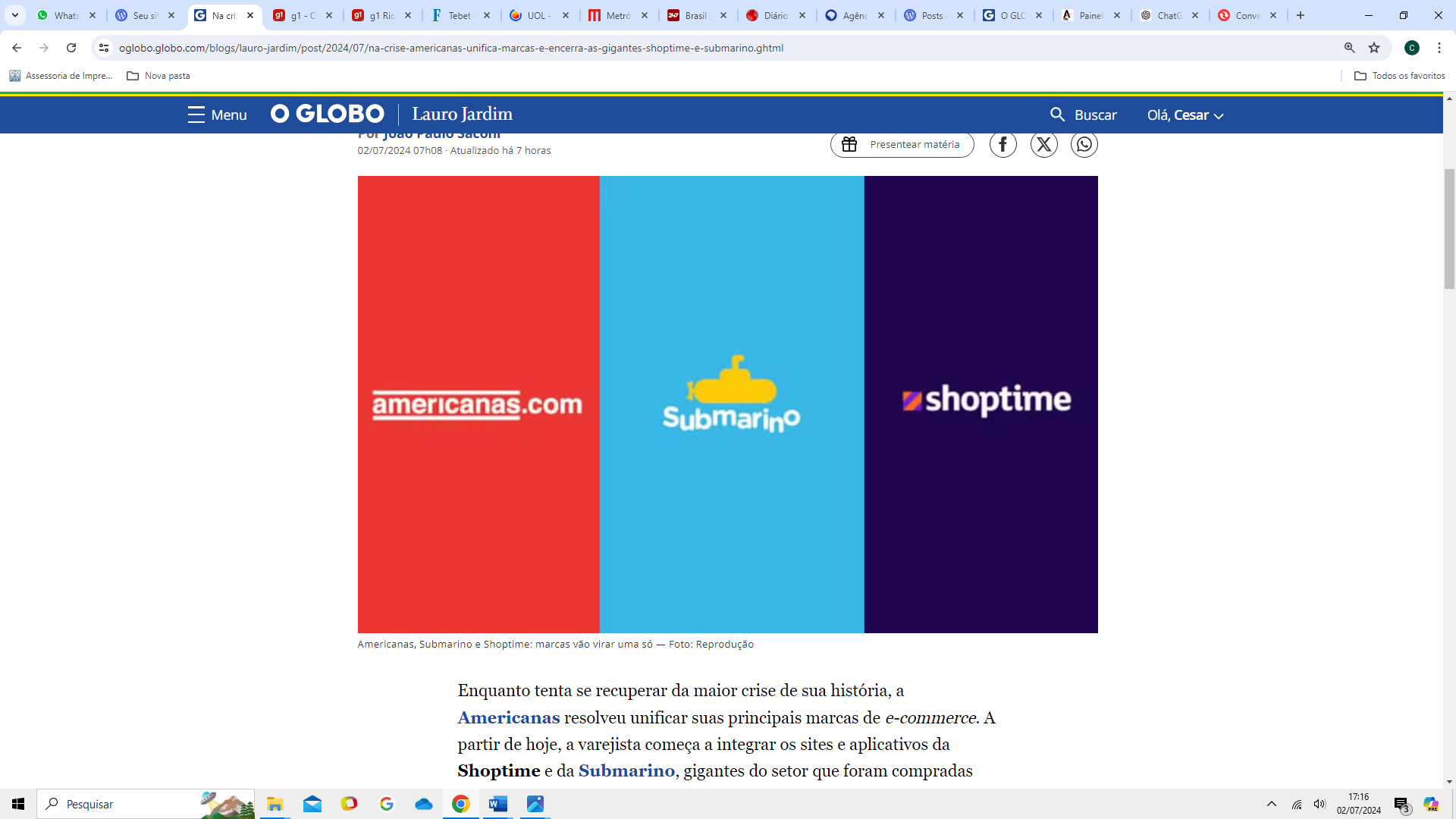The width and height of the screenshot is (1456, 819).
Task: Click the page vertical scrollbar thumb
Action: coord(1449,227)
